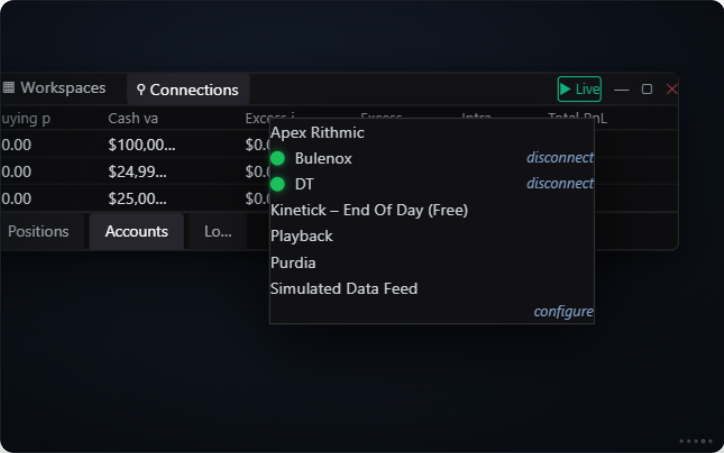This screenshot has width=724, height=453.
Task: Disconnect the DT connection
Action: pyautogui.click(x=560, y=184)
